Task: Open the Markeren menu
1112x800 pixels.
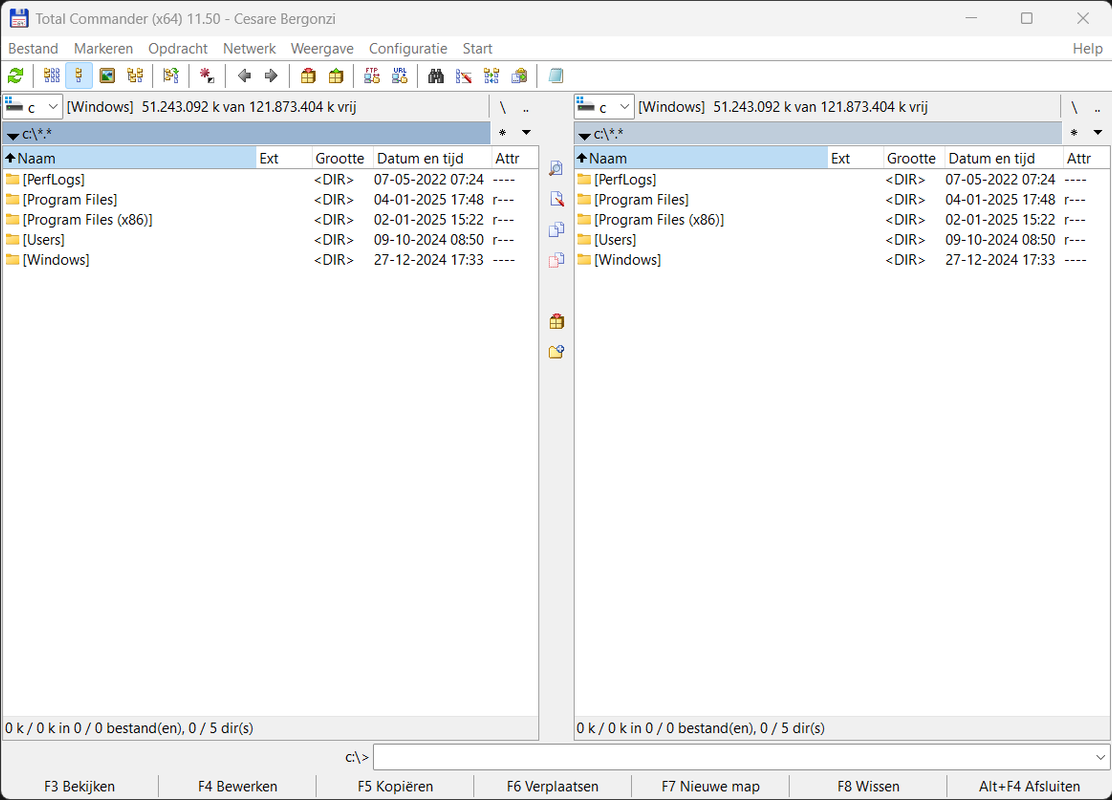Action: pyautogui.click(x=104, y=48)
